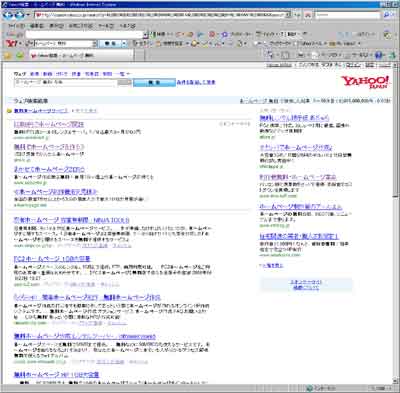Refresh the page using the refresh icon
The width and height of the screenshot is (400, 393).
click(297, 15)
